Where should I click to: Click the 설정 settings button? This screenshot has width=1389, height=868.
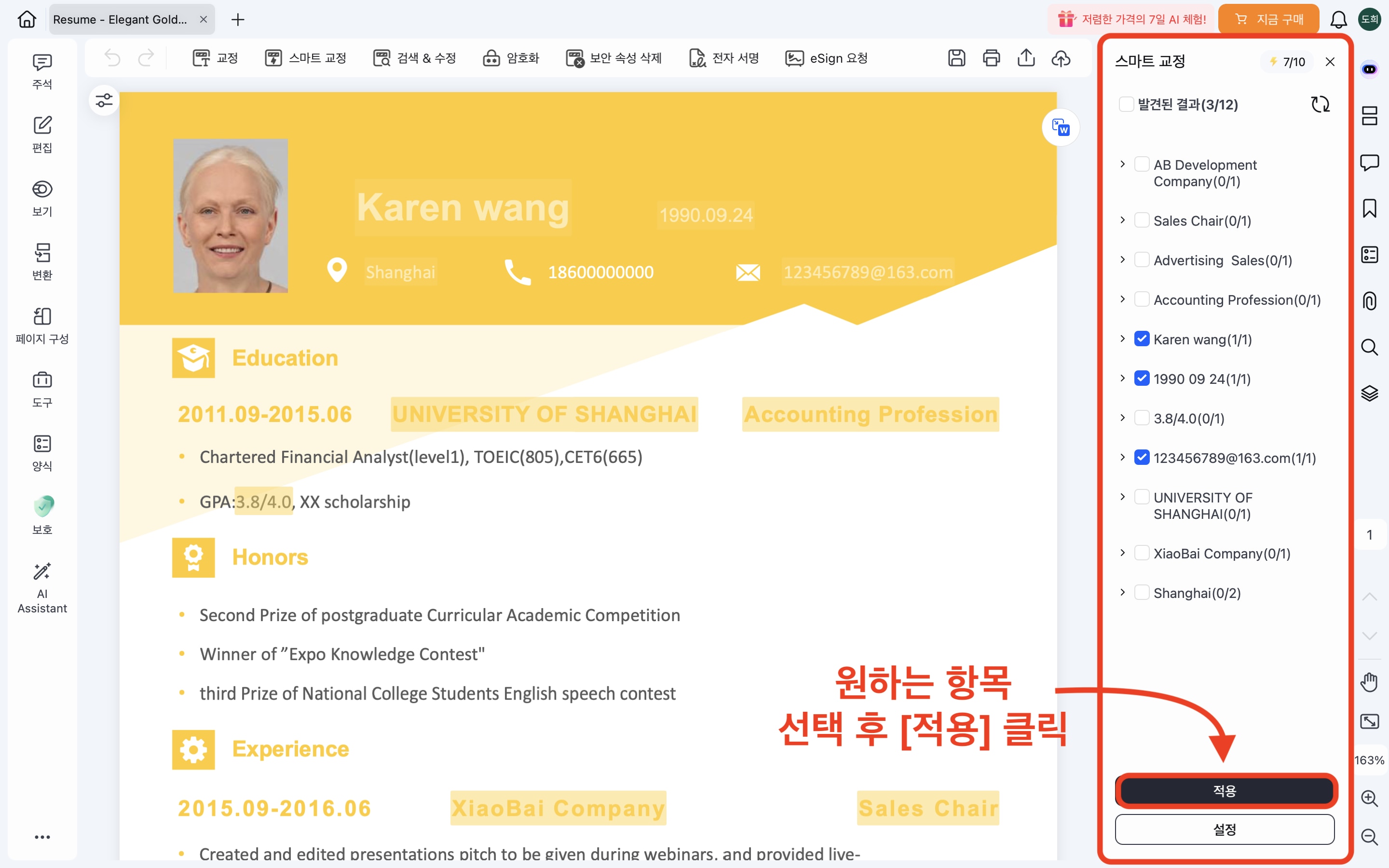1224,829
